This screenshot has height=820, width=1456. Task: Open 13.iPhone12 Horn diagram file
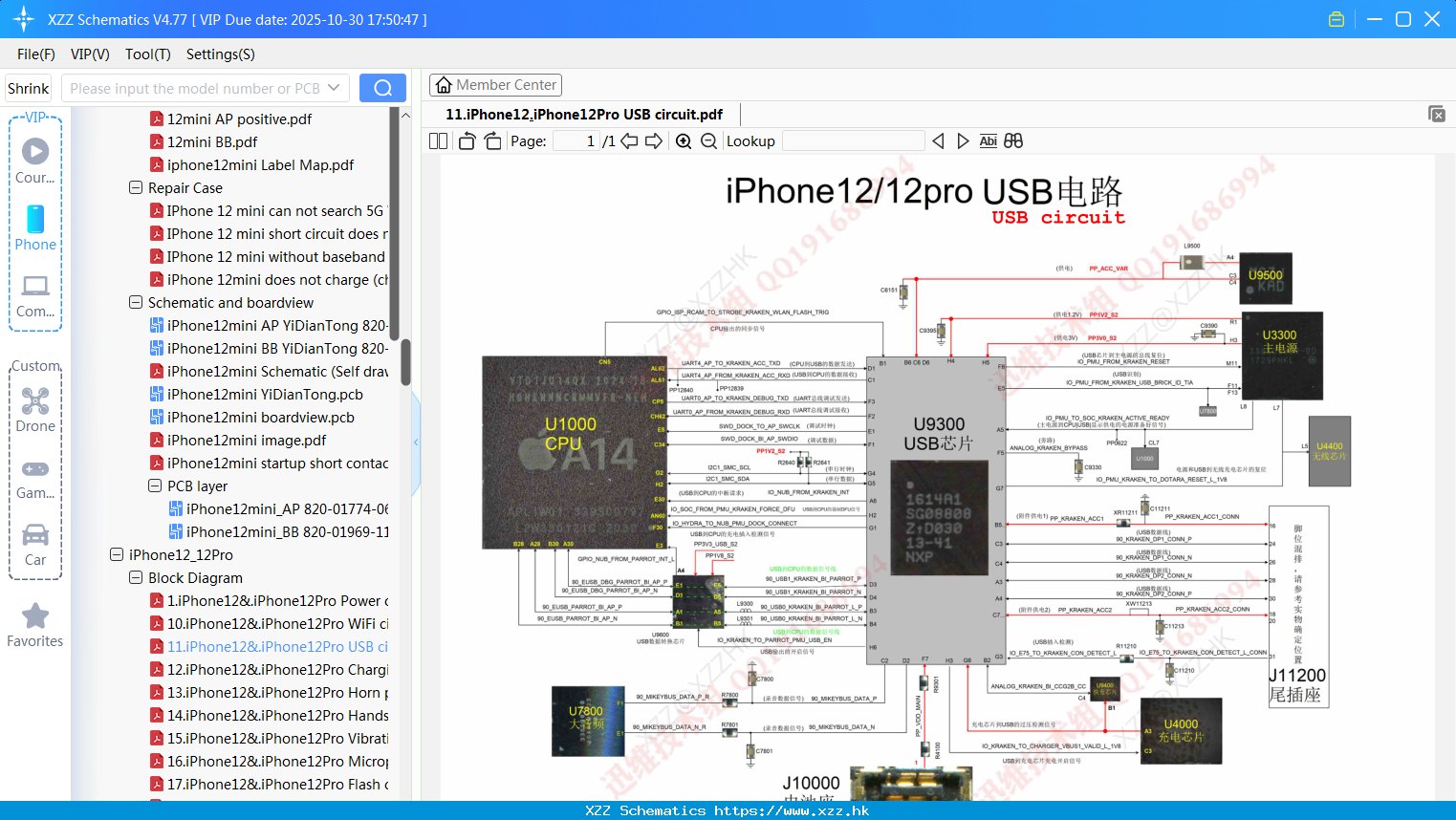pos(269,693)
